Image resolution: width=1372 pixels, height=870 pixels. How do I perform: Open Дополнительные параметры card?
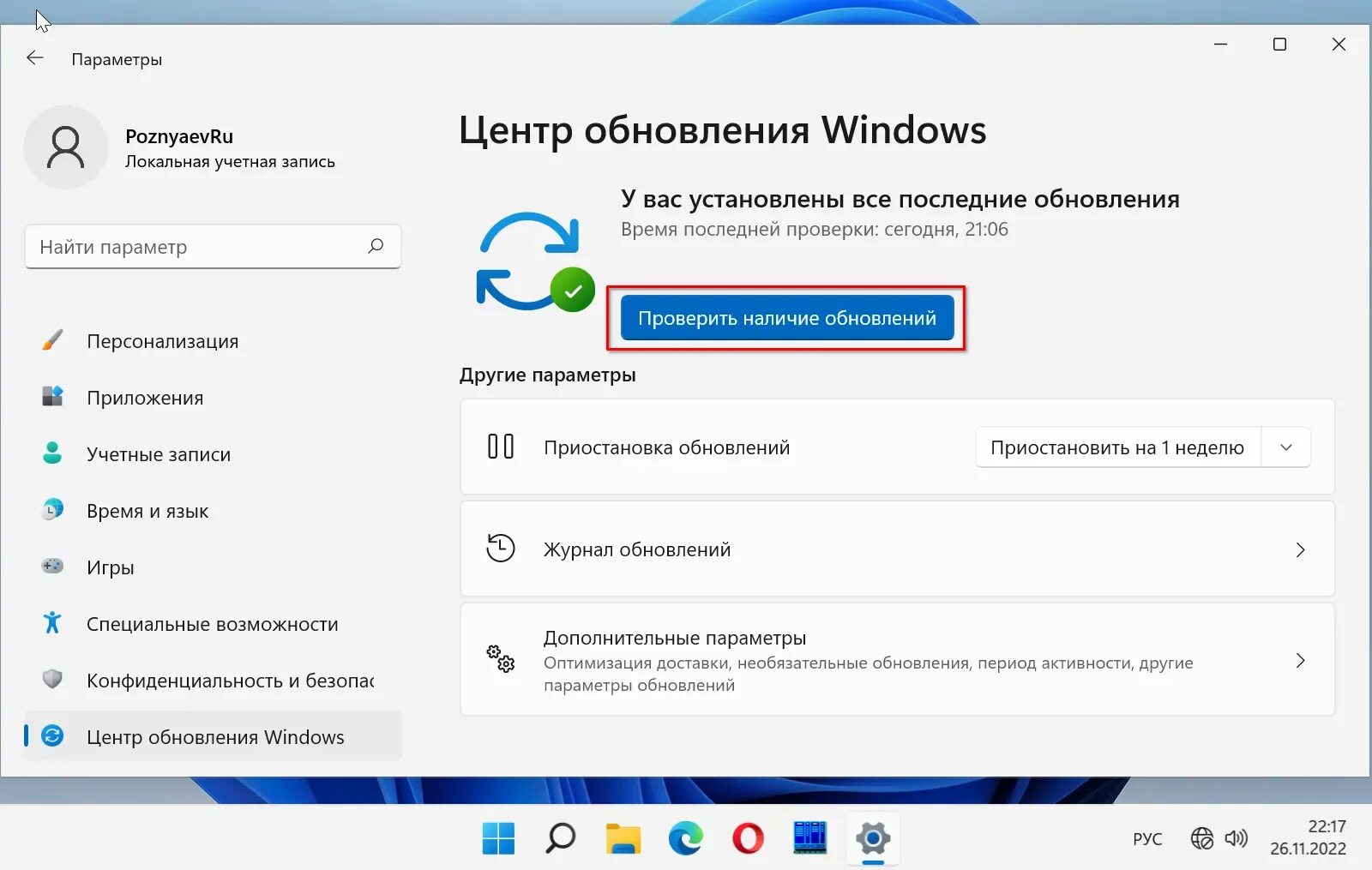(897, 659)
